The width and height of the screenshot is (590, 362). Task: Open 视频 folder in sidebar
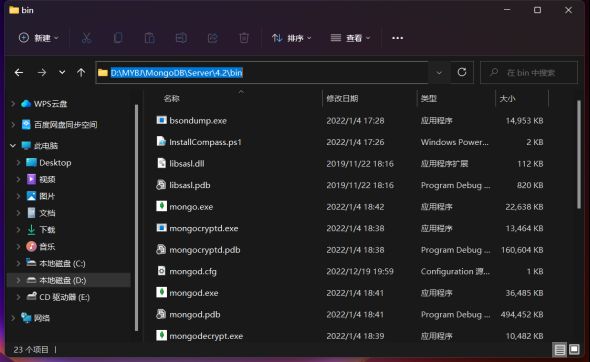(x=41, y=179)
